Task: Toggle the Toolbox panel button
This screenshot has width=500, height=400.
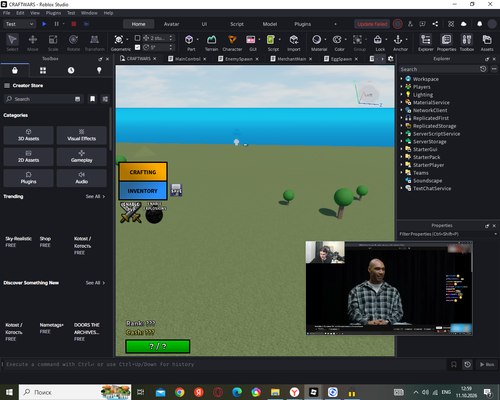Action: [467, 42]
